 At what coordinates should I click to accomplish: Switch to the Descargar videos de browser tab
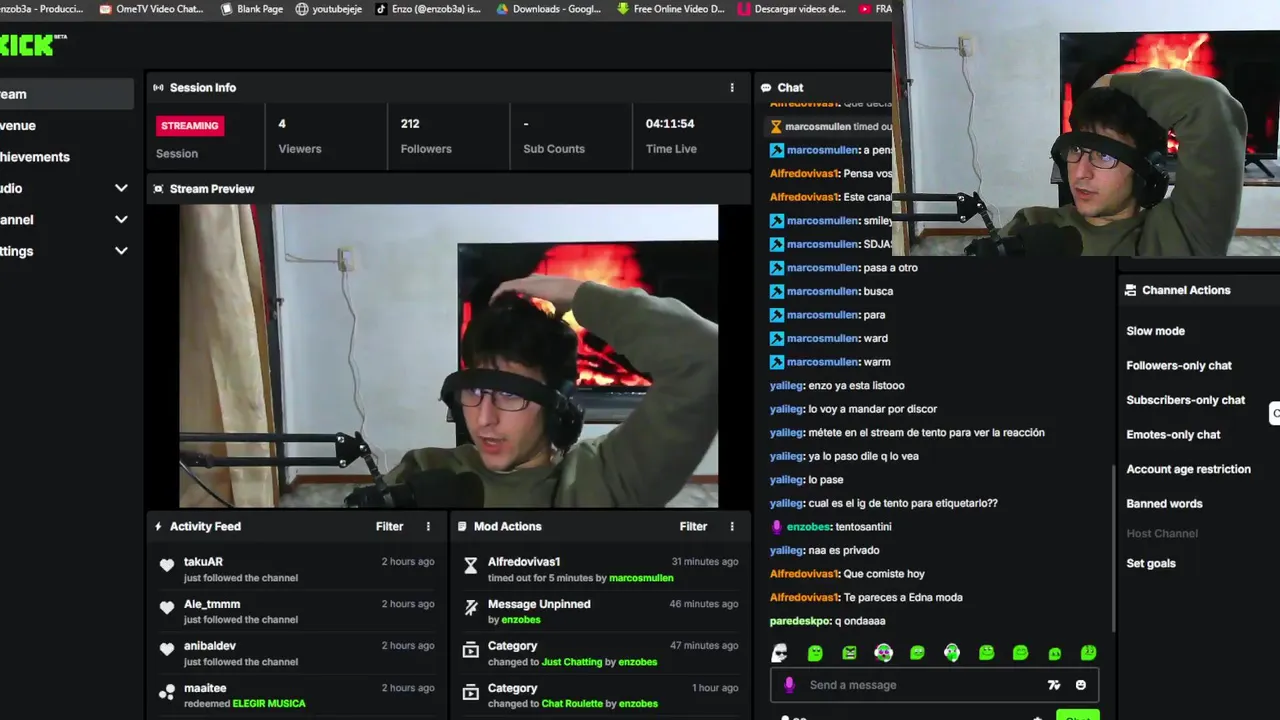tap(791, 9)
